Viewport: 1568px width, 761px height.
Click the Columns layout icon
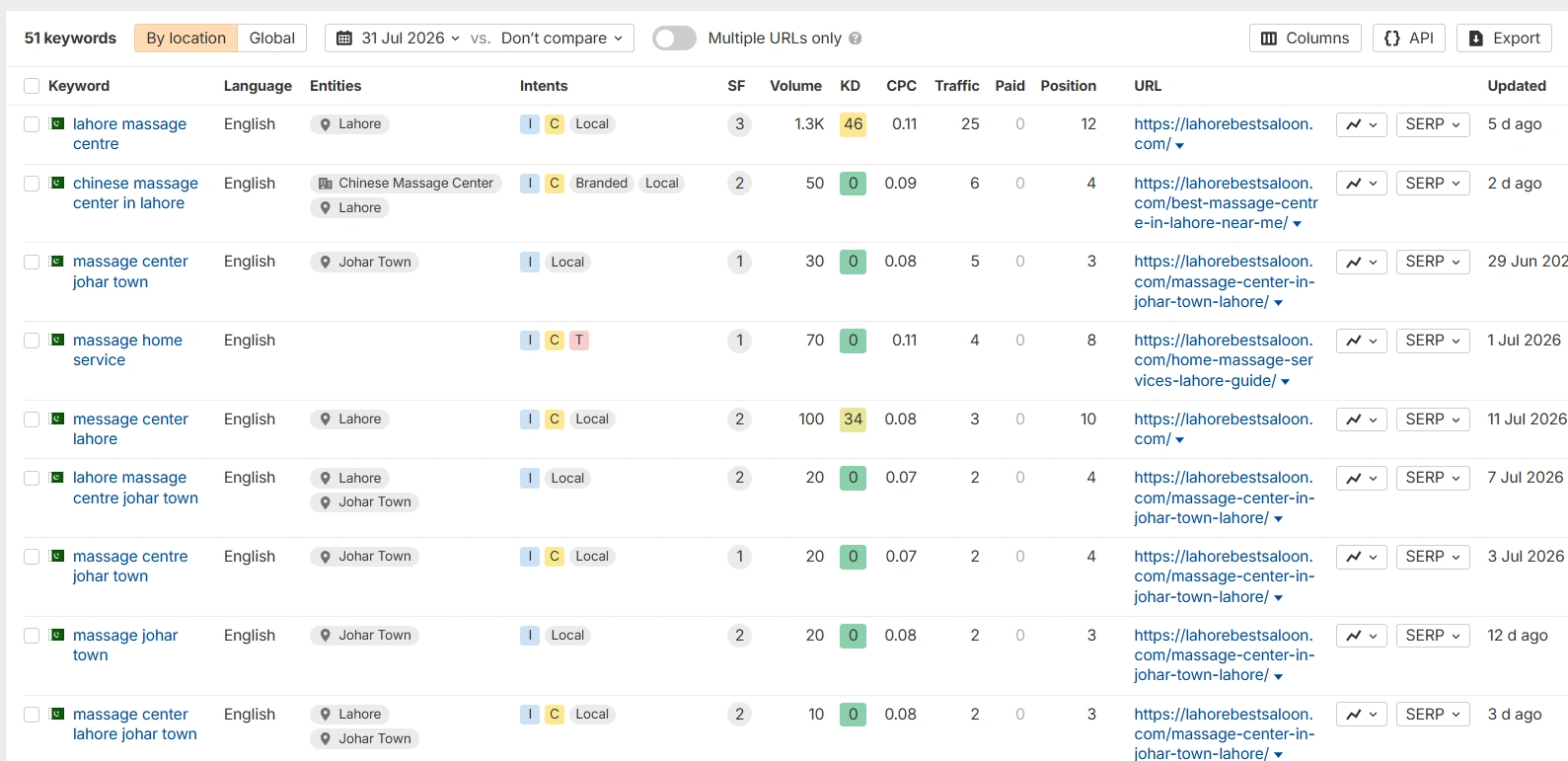(x=1269, y=38)
